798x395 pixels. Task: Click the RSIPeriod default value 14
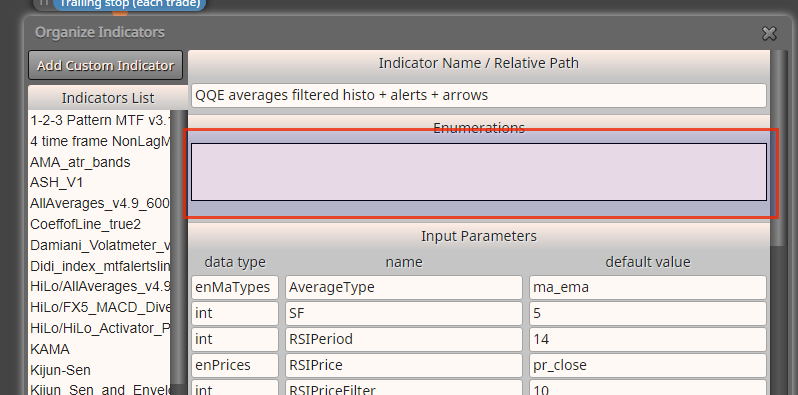pyautogui.click(x=648, y=339)
